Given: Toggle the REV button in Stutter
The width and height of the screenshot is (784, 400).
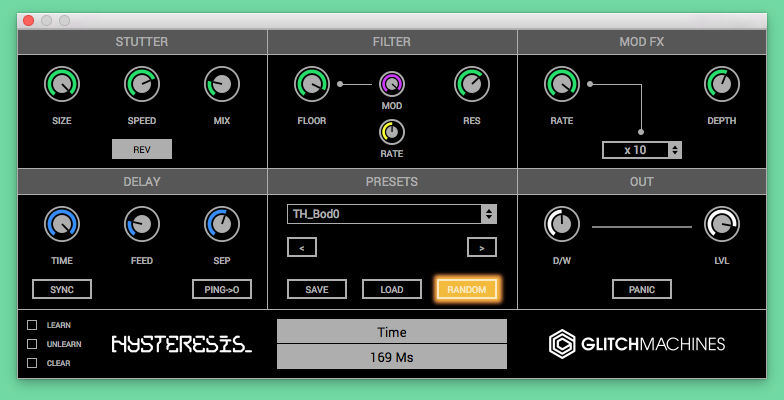Looking at the screenshot, I should pos(142,149).
